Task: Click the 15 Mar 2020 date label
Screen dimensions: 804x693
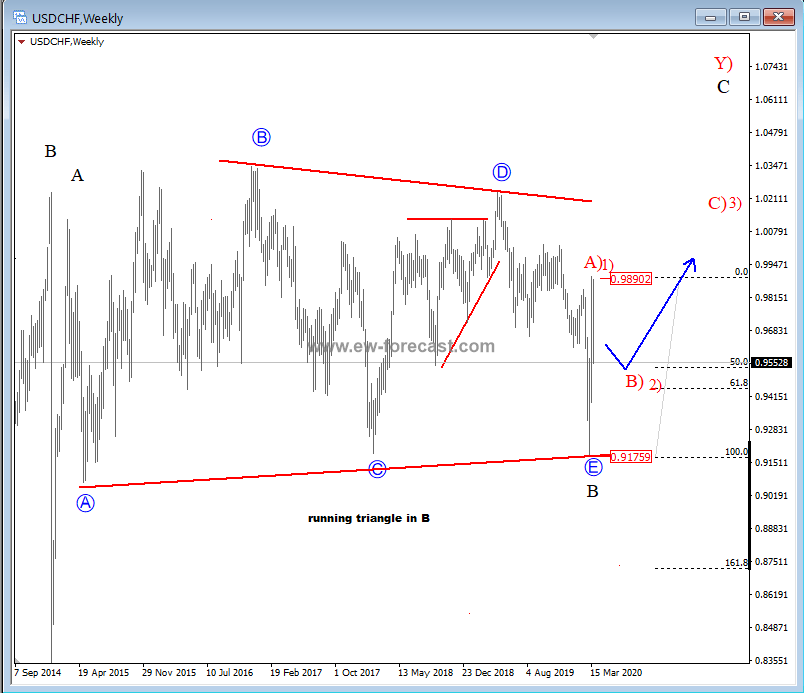Action: (617, 673)
